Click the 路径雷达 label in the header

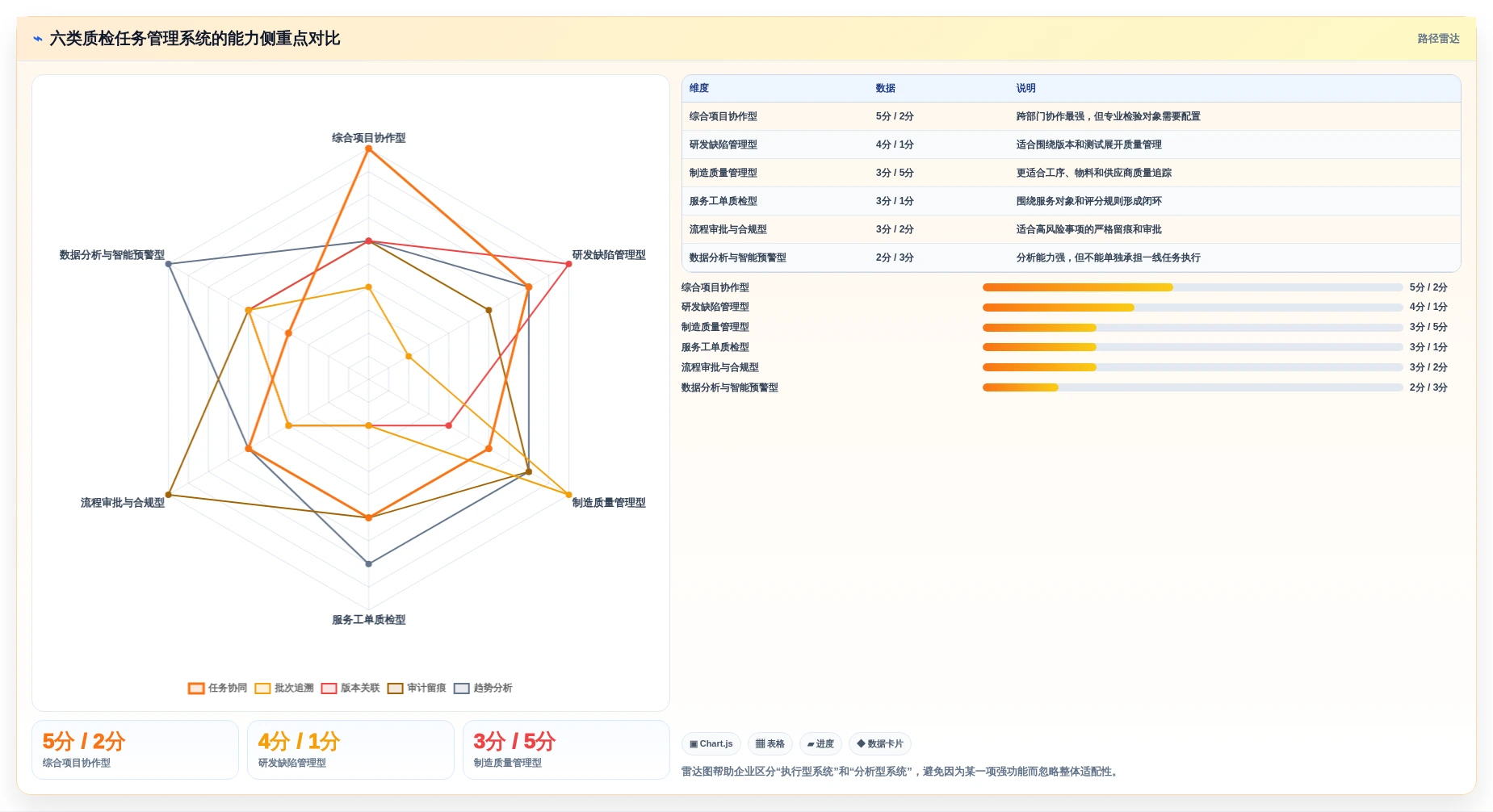click(1438, 39)
